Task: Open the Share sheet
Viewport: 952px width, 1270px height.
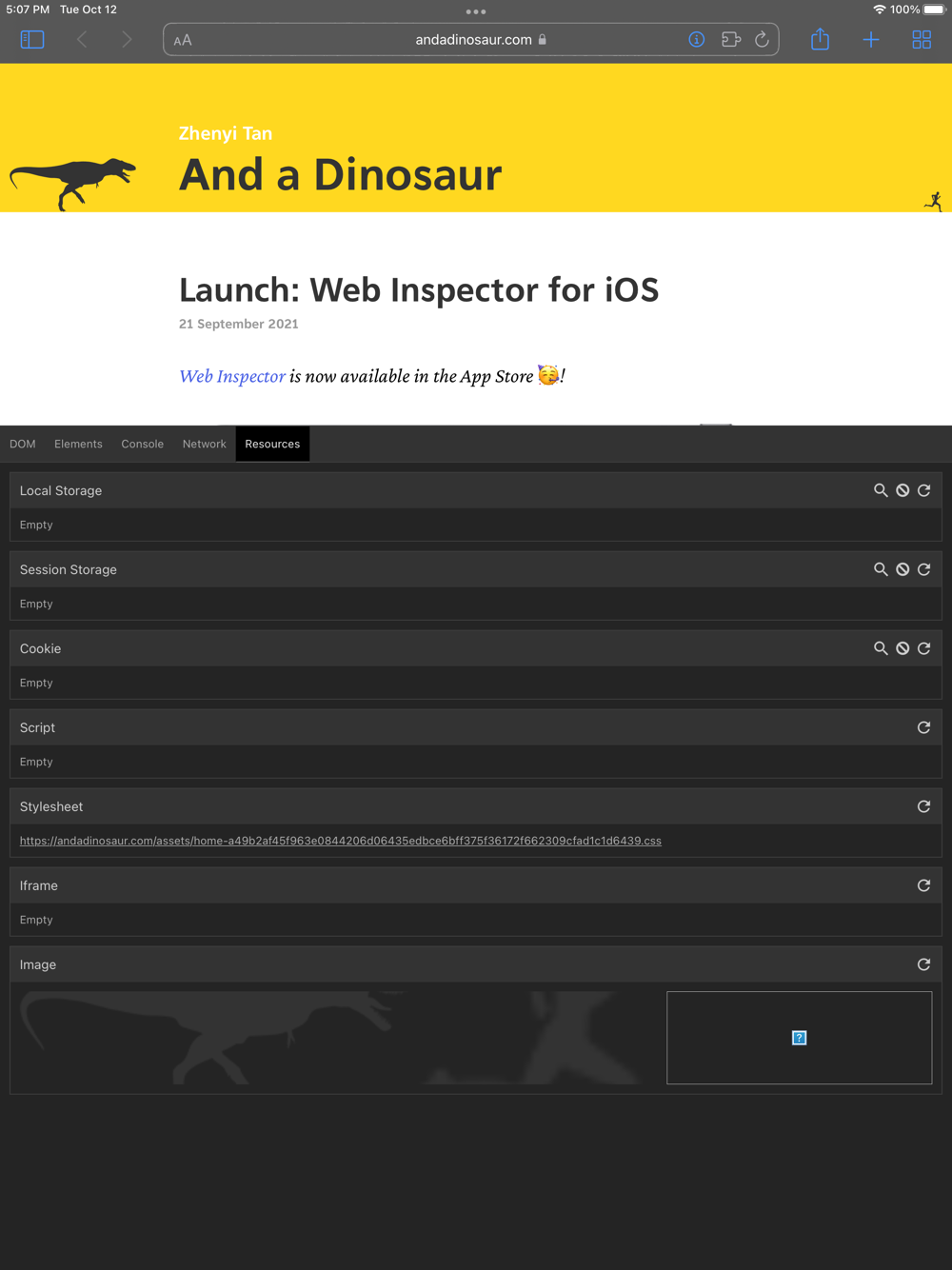Action: click(x=820, y=39)
